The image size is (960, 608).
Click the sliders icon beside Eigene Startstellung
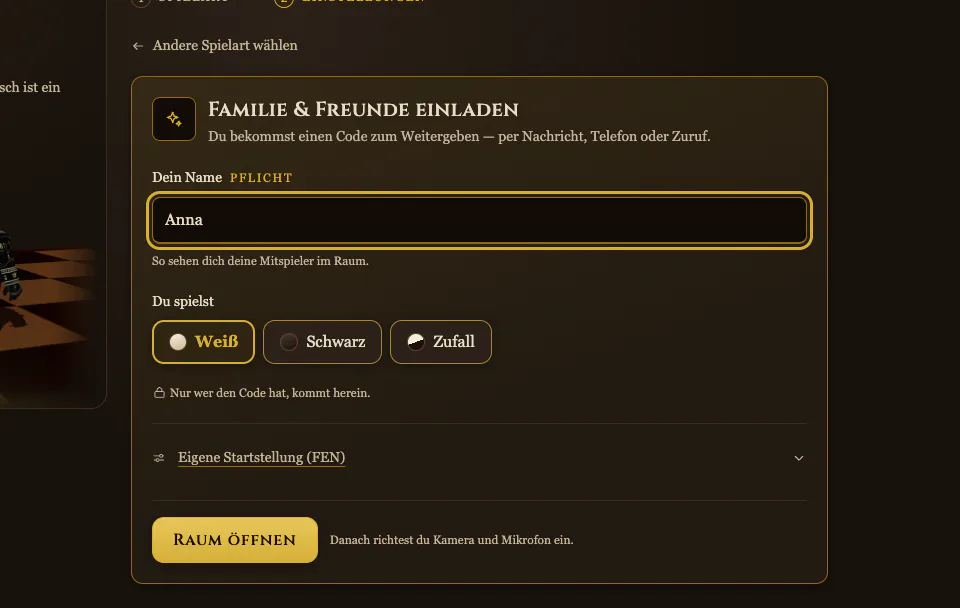[x=159, y=458]
